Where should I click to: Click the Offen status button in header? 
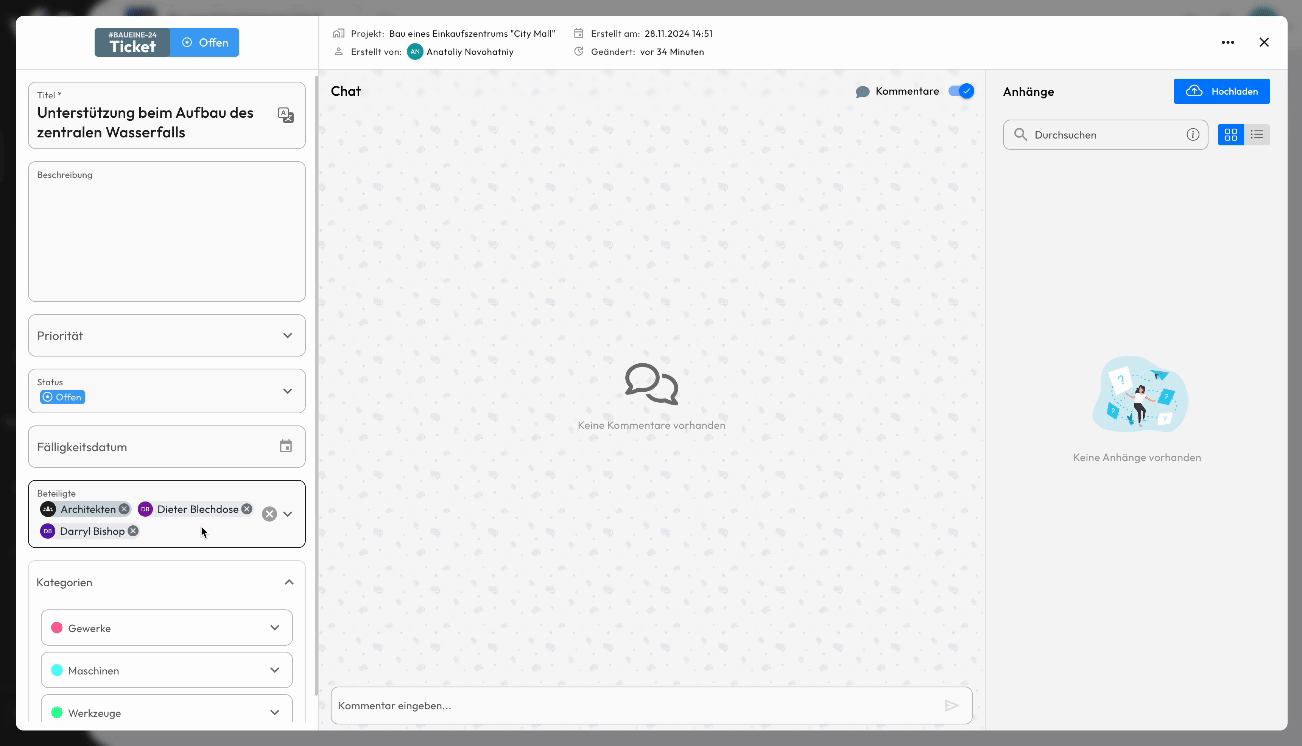coord(205,43)
